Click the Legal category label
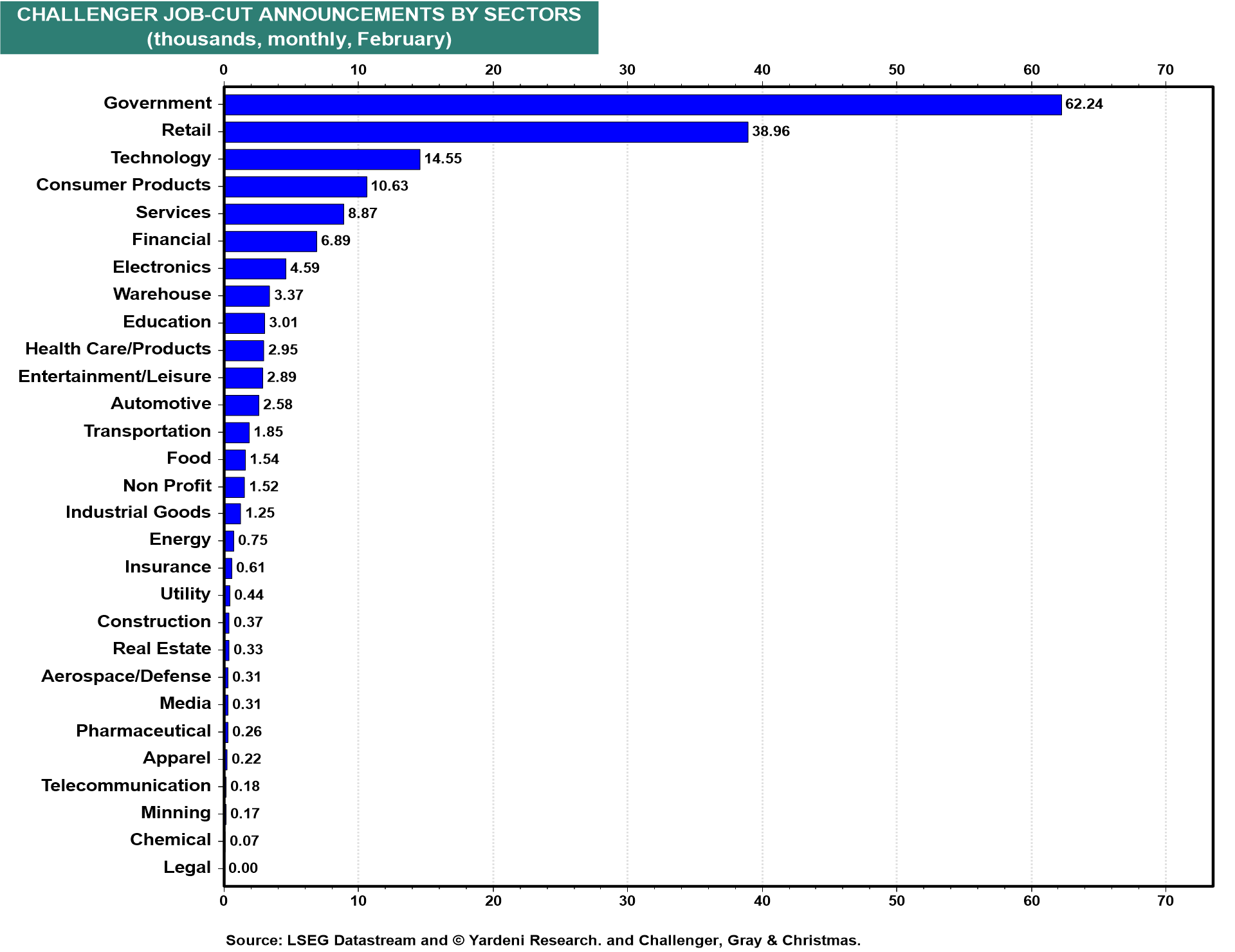The image size is (1235, 952). [187, 867]
